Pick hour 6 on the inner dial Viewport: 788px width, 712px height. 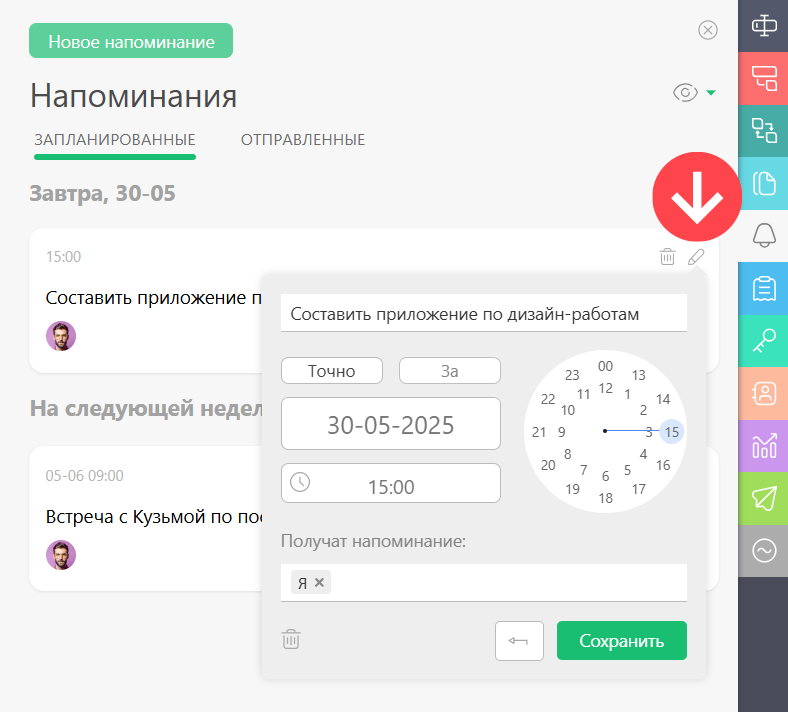pos(606,476)
